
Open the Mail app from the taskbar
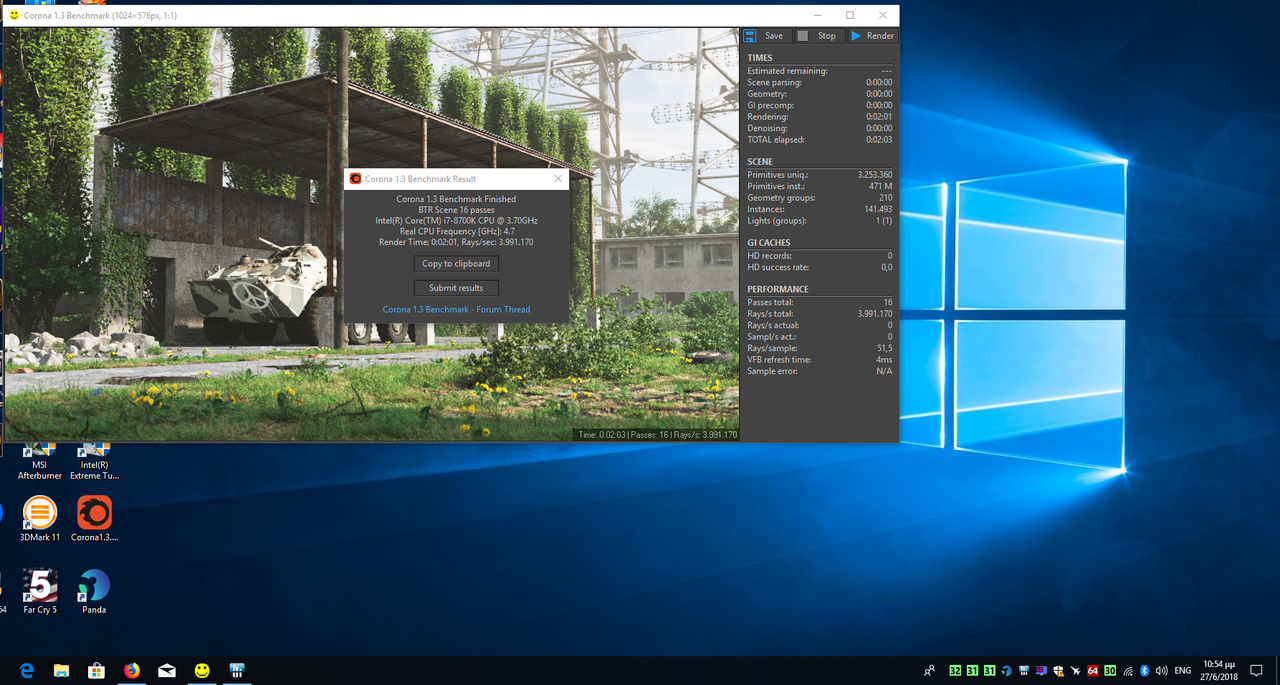[x=167, y=670]
